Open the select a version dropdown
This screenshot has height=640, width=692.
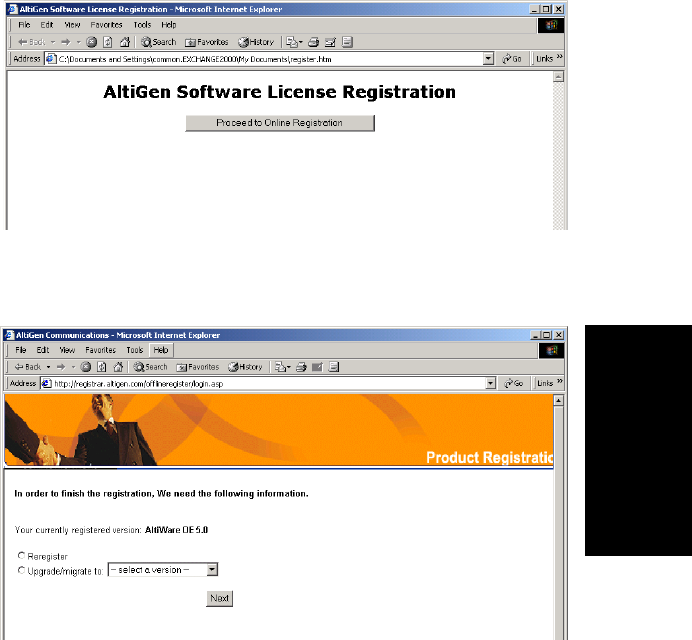click(163, 570)
